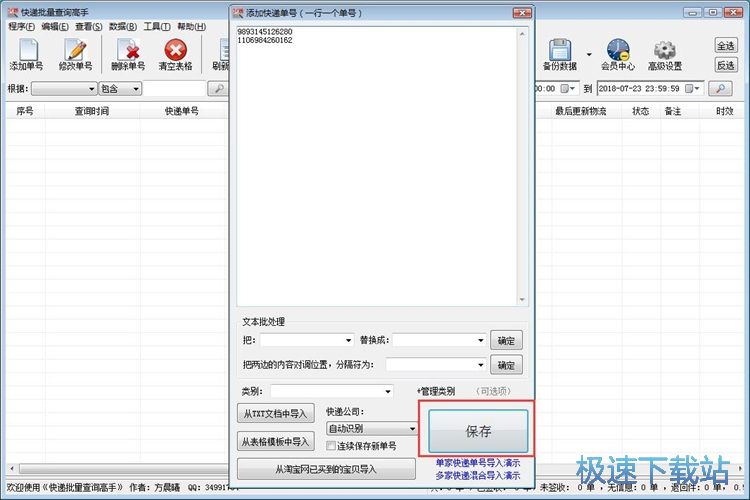Open the 多家快递混合导入演示 link

(x=477, y=476)
